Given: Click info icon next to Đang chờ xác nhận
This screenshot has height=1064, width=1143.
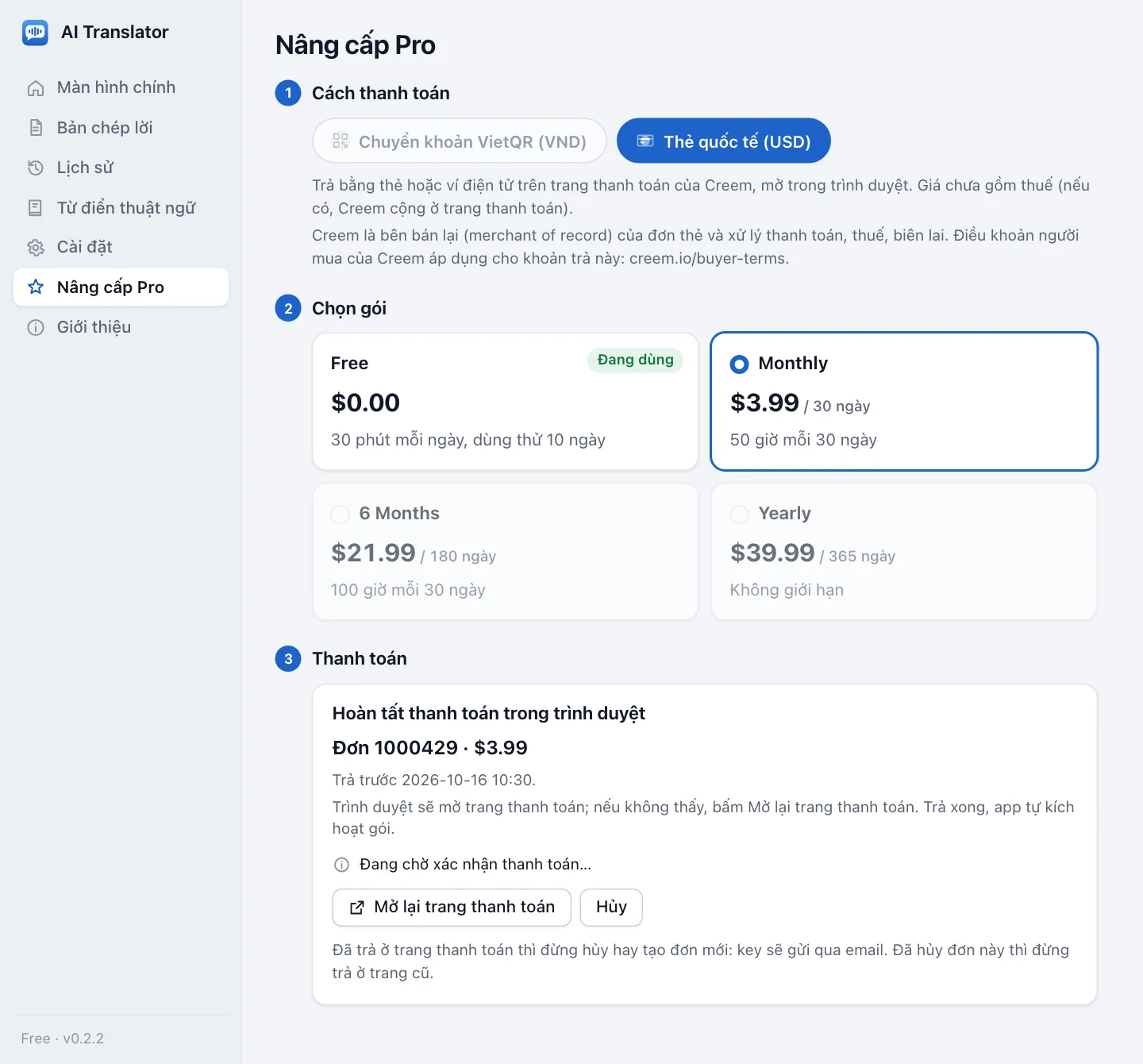Looking at the screenshot, I should 341,865.
